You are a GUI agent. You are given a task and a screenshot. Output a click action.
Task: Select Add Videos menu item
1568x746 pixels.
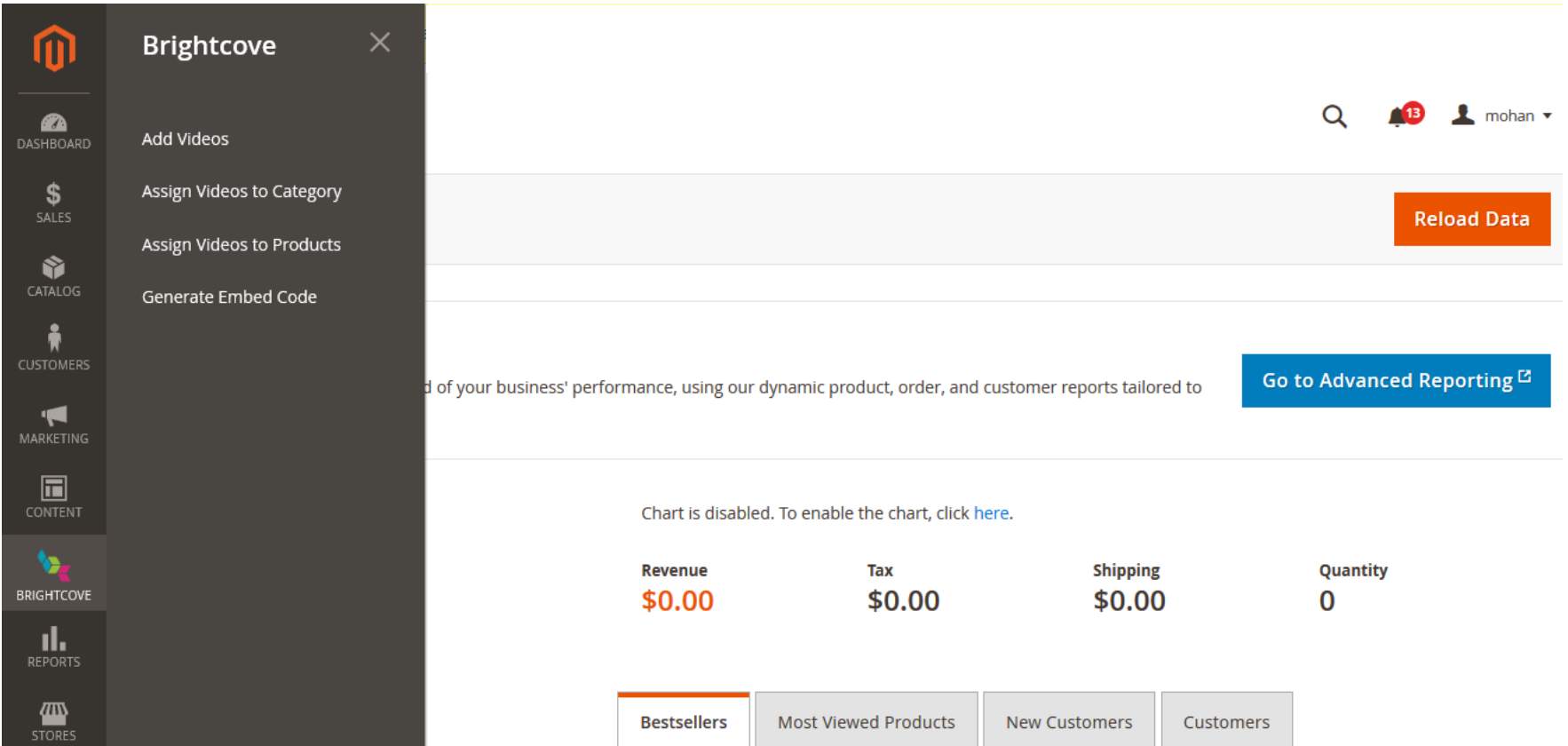[186, 139]
